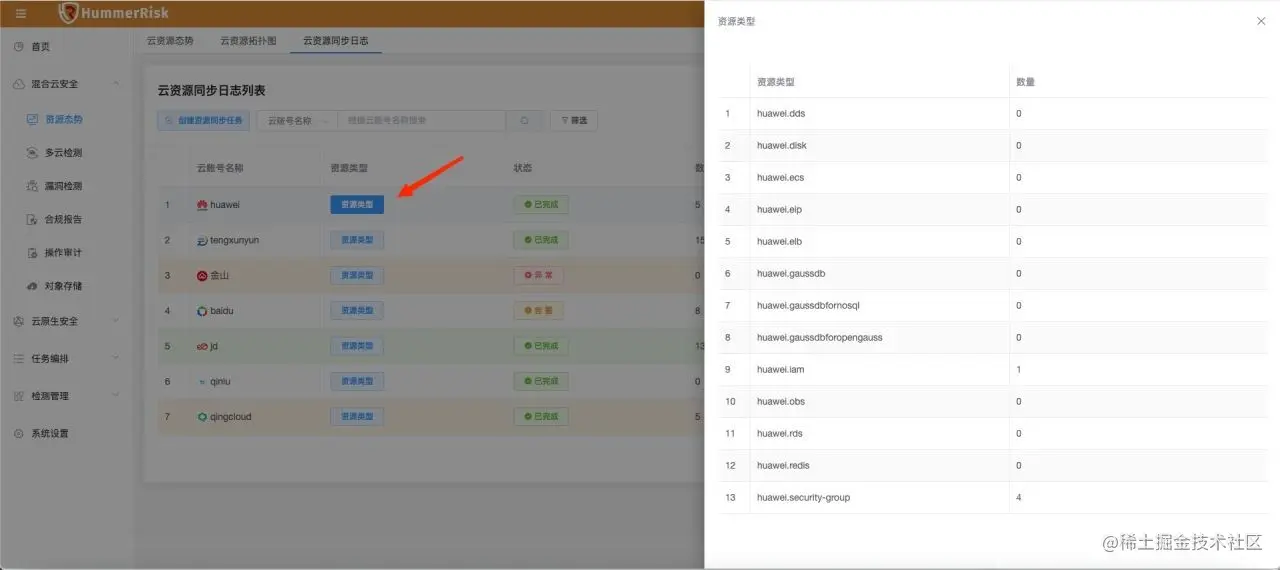Click the 告警 status tag for baidu
Viewport: 1280px width, 570px height.
(x=539, y=311)
